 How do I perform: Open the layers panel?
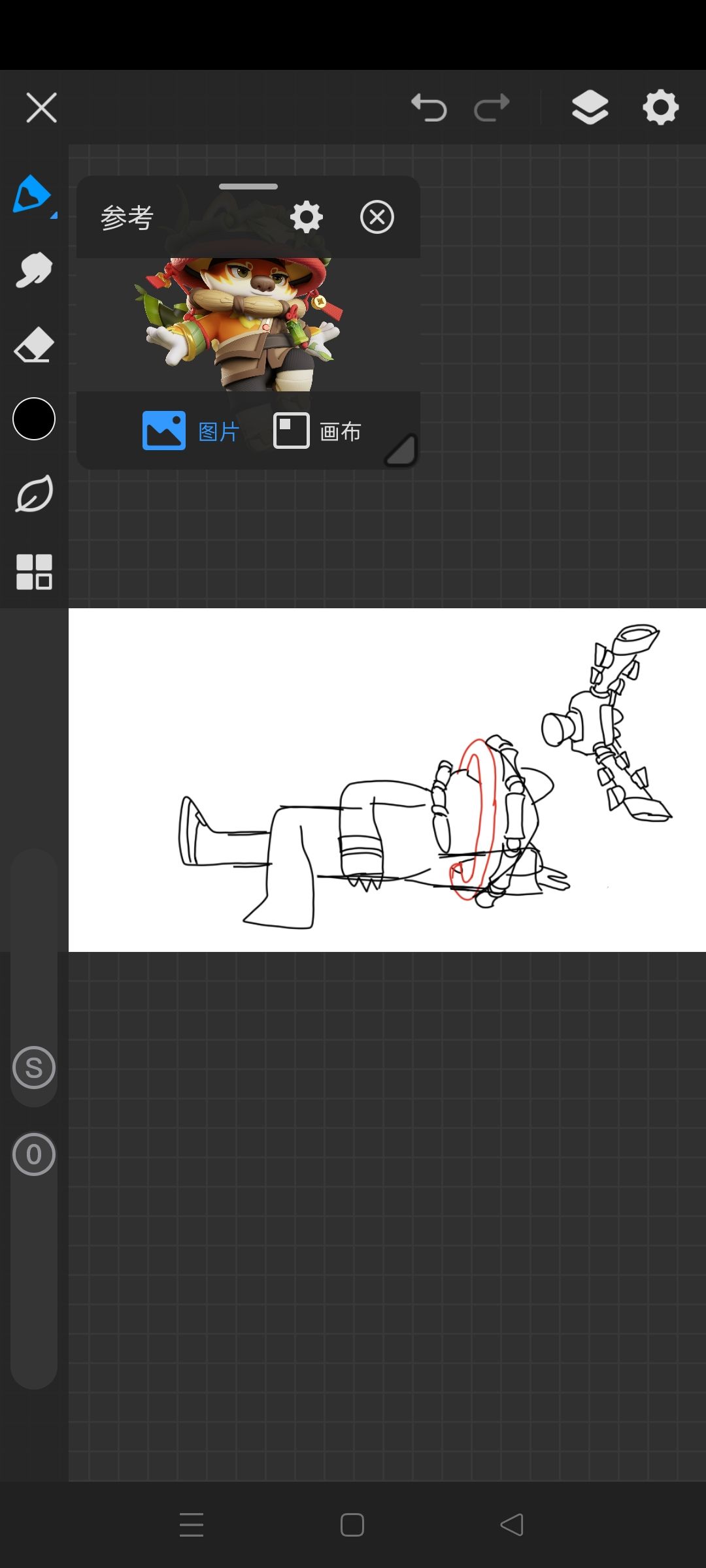tap(590, 108)
